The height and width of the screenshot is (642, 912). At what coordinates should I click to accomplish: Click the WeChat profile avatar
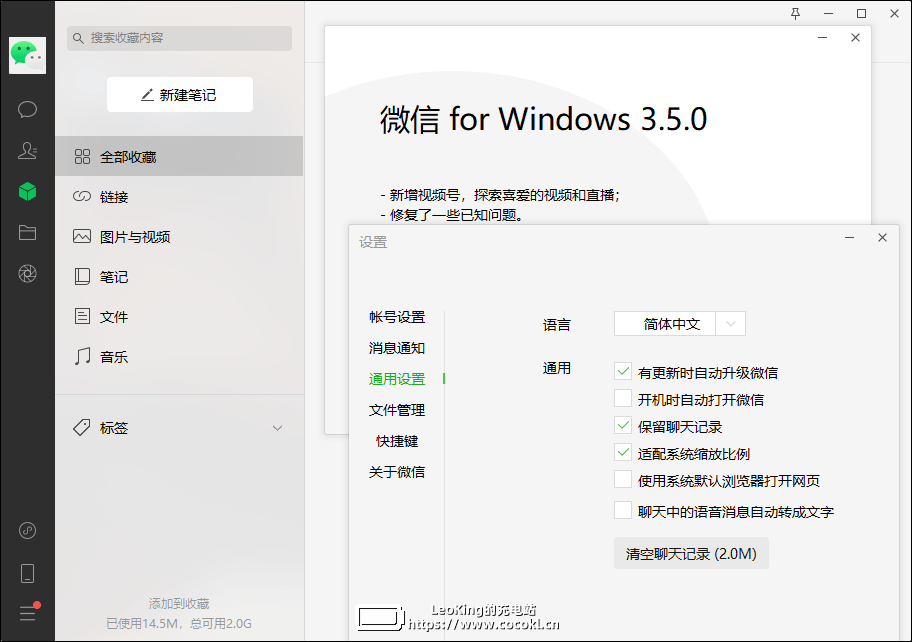[x=27, y=55]
